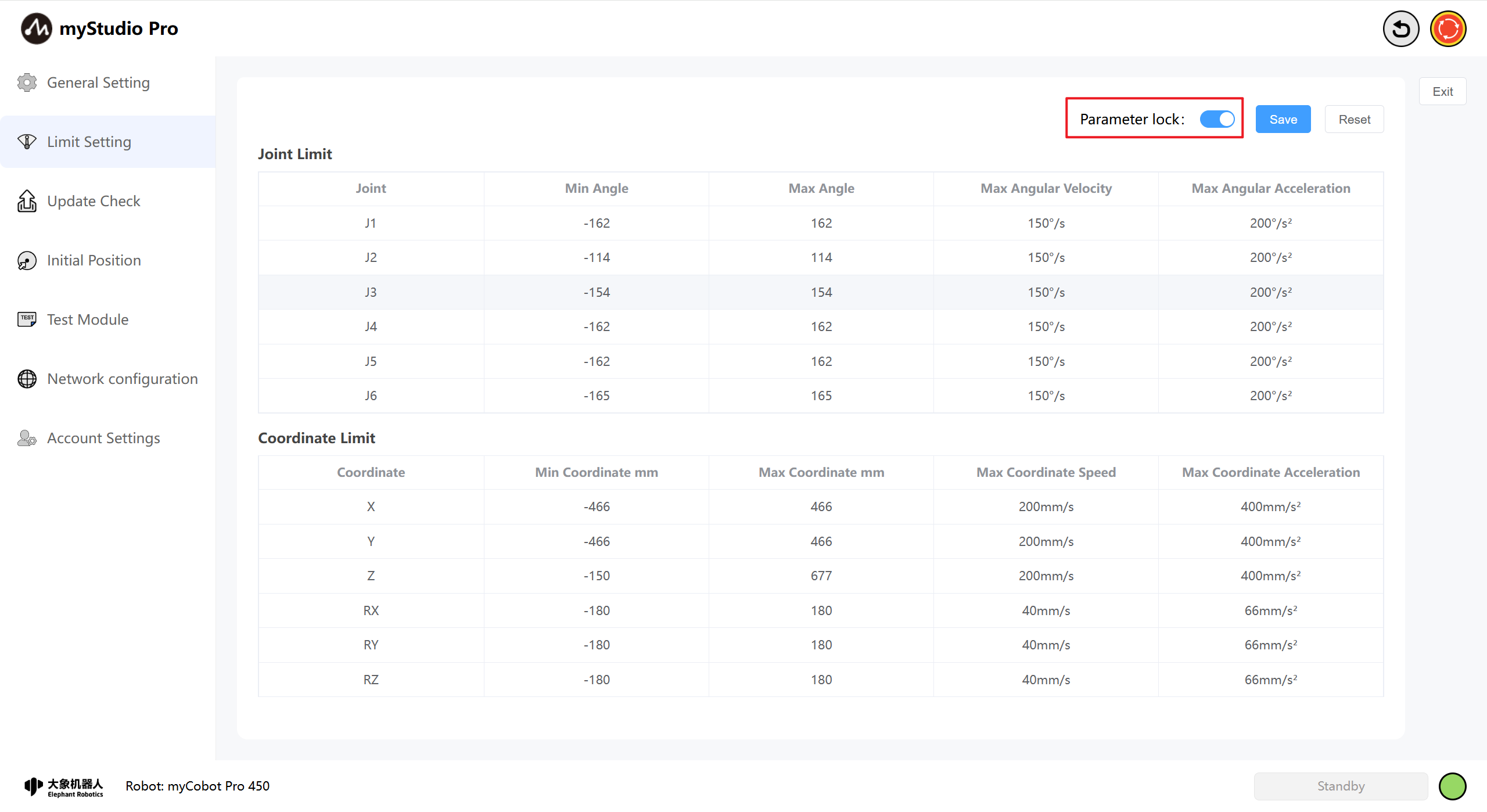Select the J3 Min Angle cell
This screenshot has width=1487, height=812.
597,292
